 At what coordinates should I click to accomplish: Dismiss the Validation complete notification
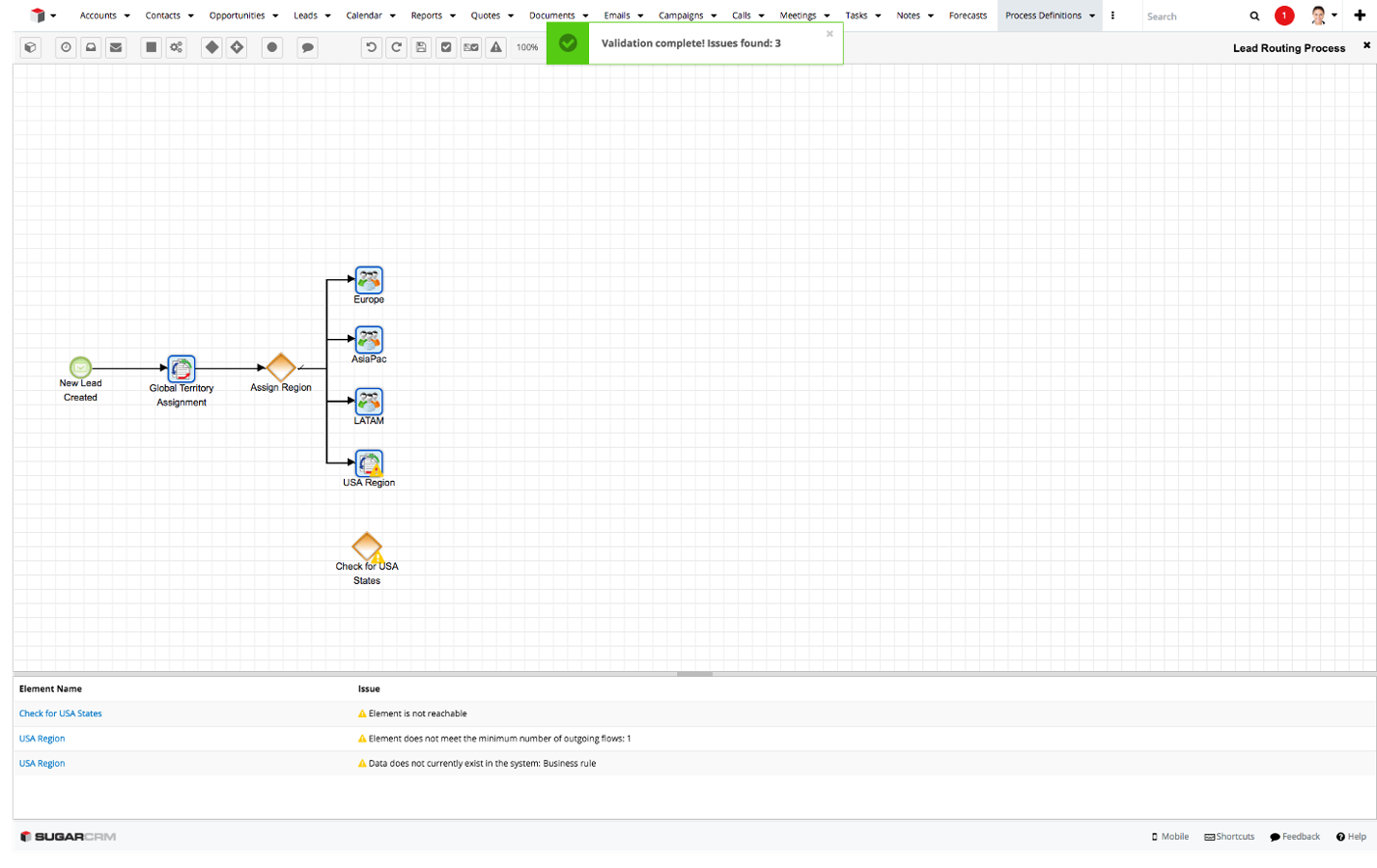pyautogui.click(x=829, y=34)
